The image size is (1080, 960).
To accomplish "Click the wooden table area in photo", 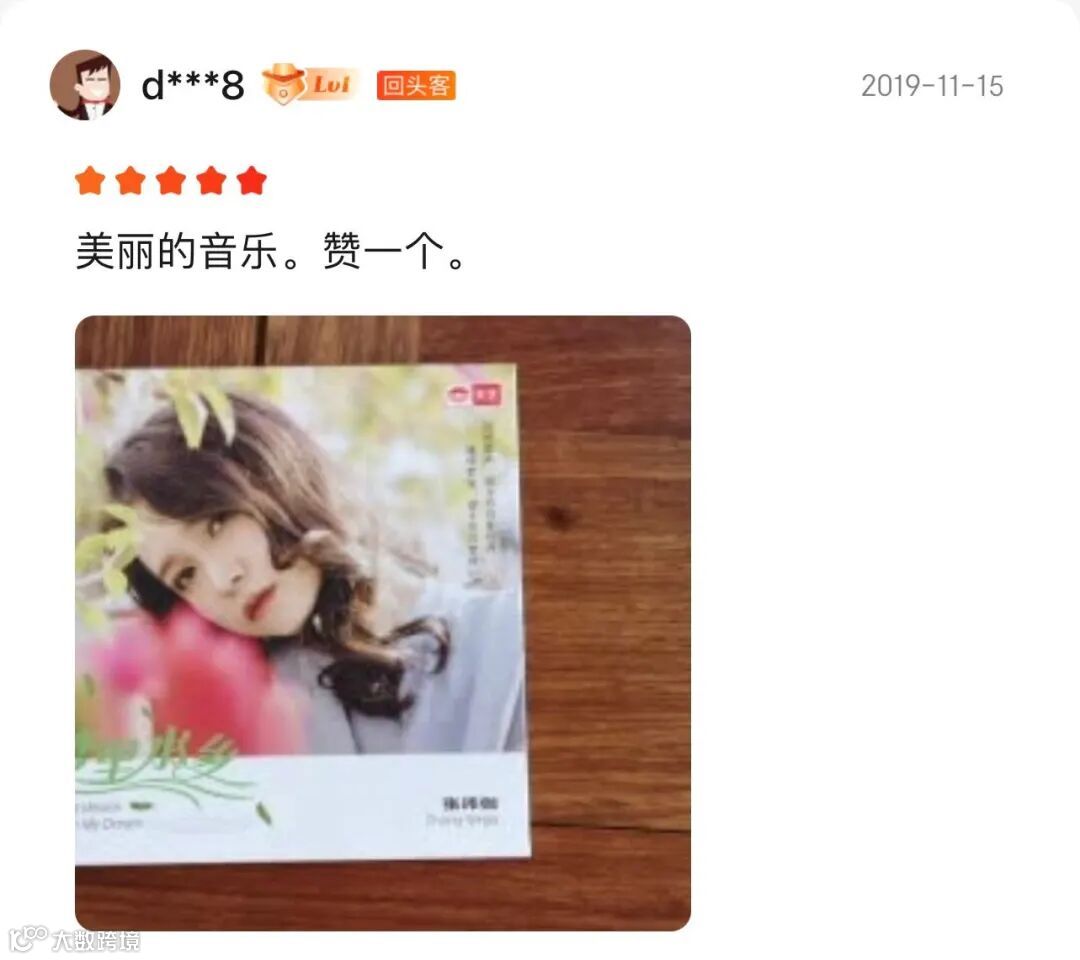I will (610, 620).
